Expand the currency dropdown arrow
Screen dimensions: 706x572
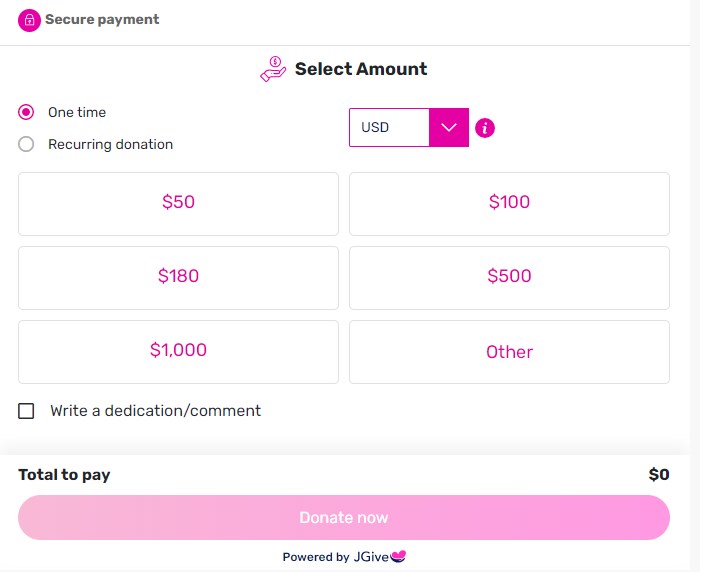coord(449,127)
